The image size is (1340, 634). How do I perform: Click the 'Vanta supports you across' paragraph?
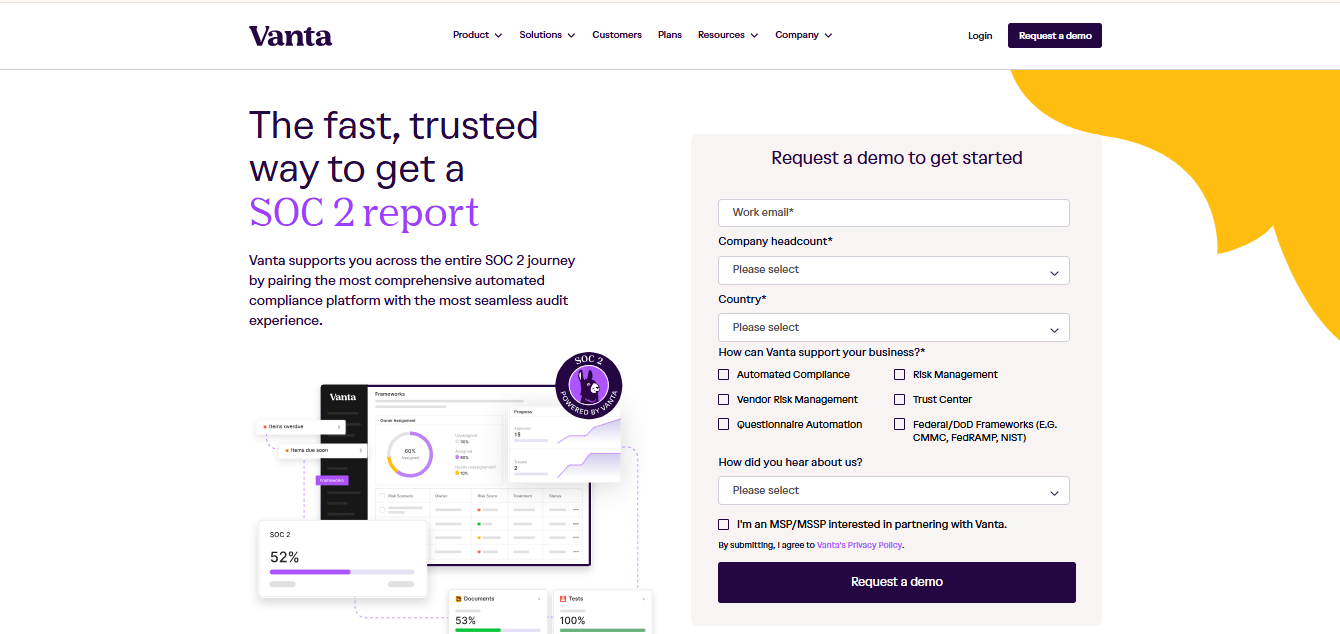point(413,291)
